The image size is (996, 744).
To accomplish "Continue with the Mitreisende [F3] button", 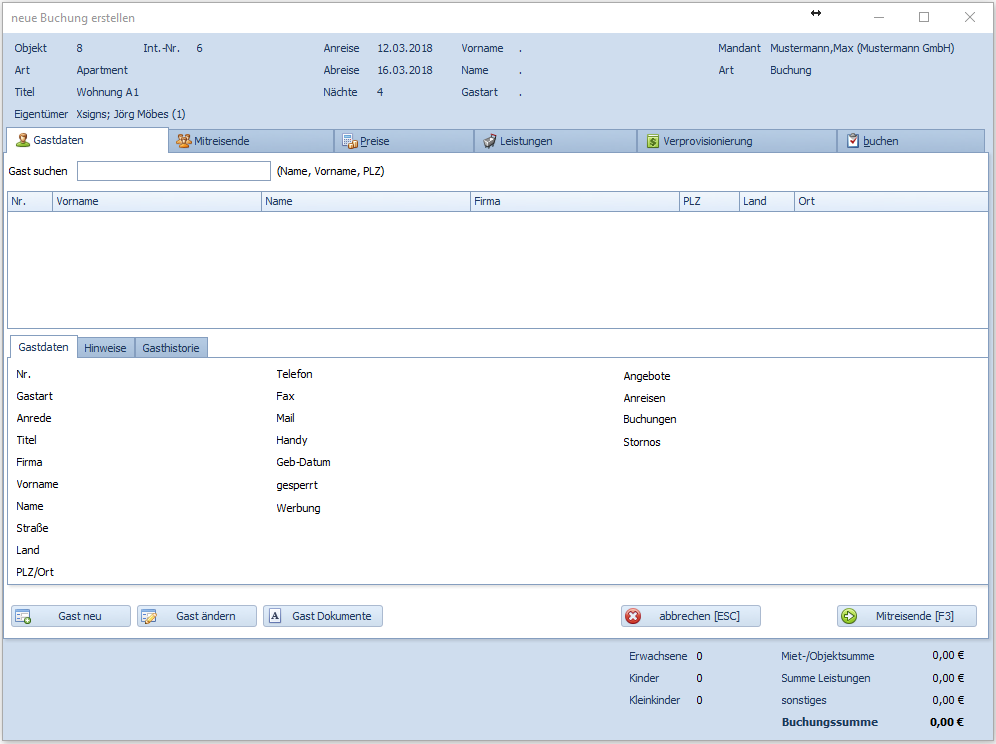I will pos(906,616).
